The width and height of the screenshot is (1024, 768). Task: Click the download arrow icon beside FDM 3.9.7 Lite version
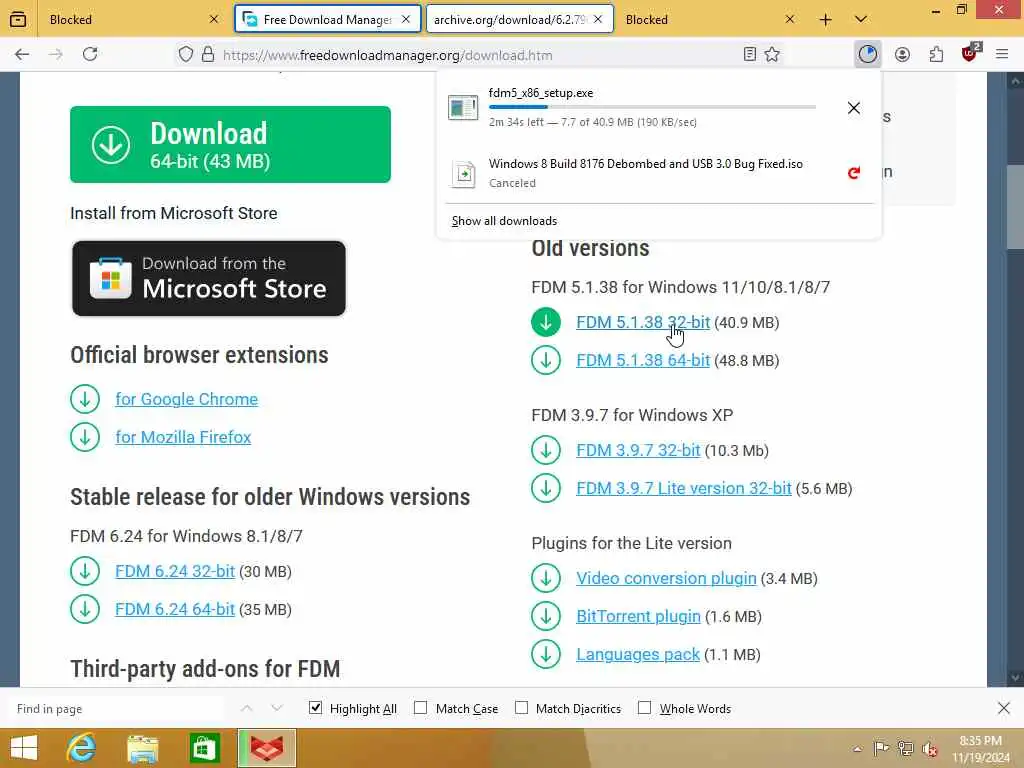pos(546,488)
